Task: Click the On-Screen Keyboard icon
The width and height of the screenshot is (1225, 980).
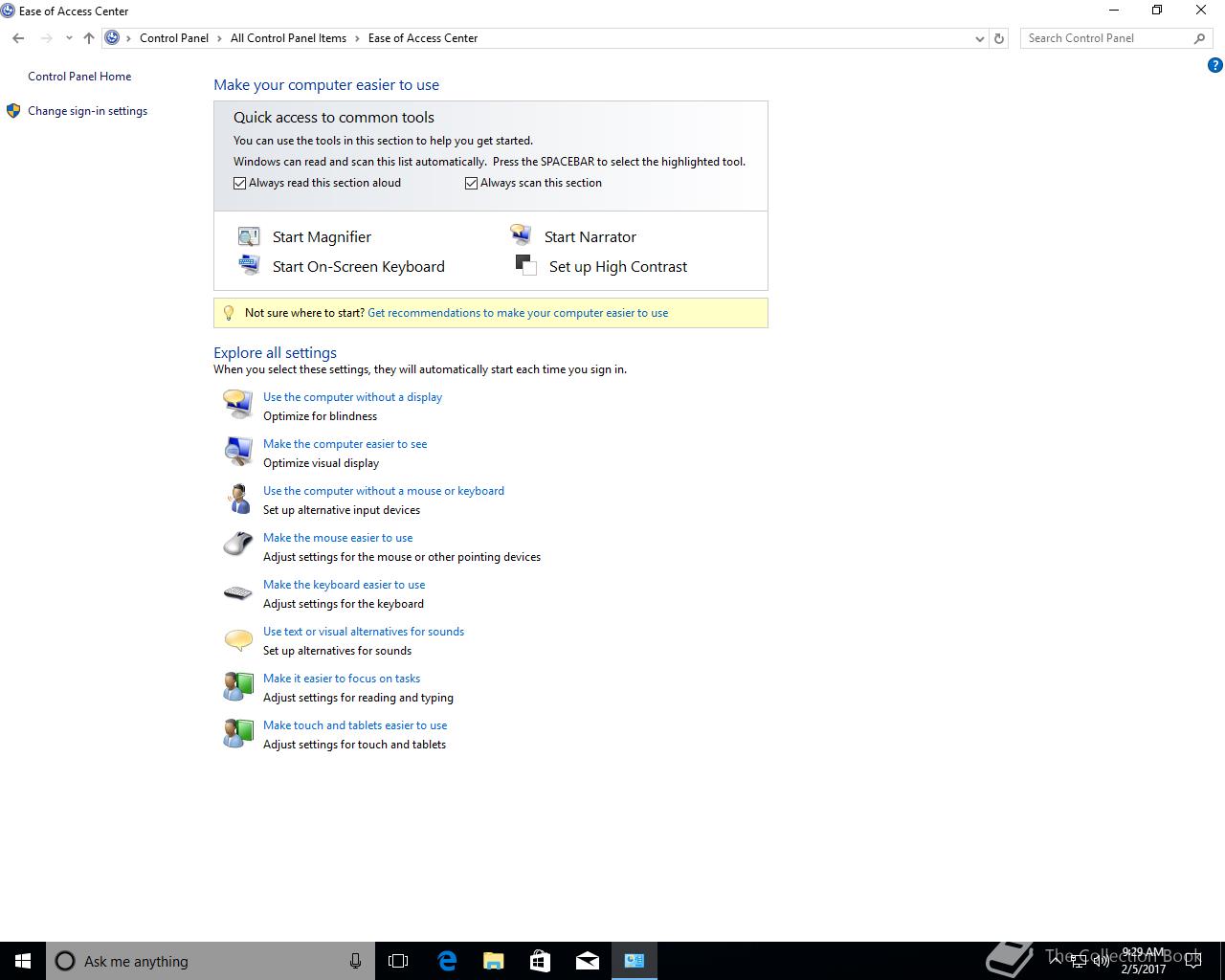Action: (x=249, y=265)
